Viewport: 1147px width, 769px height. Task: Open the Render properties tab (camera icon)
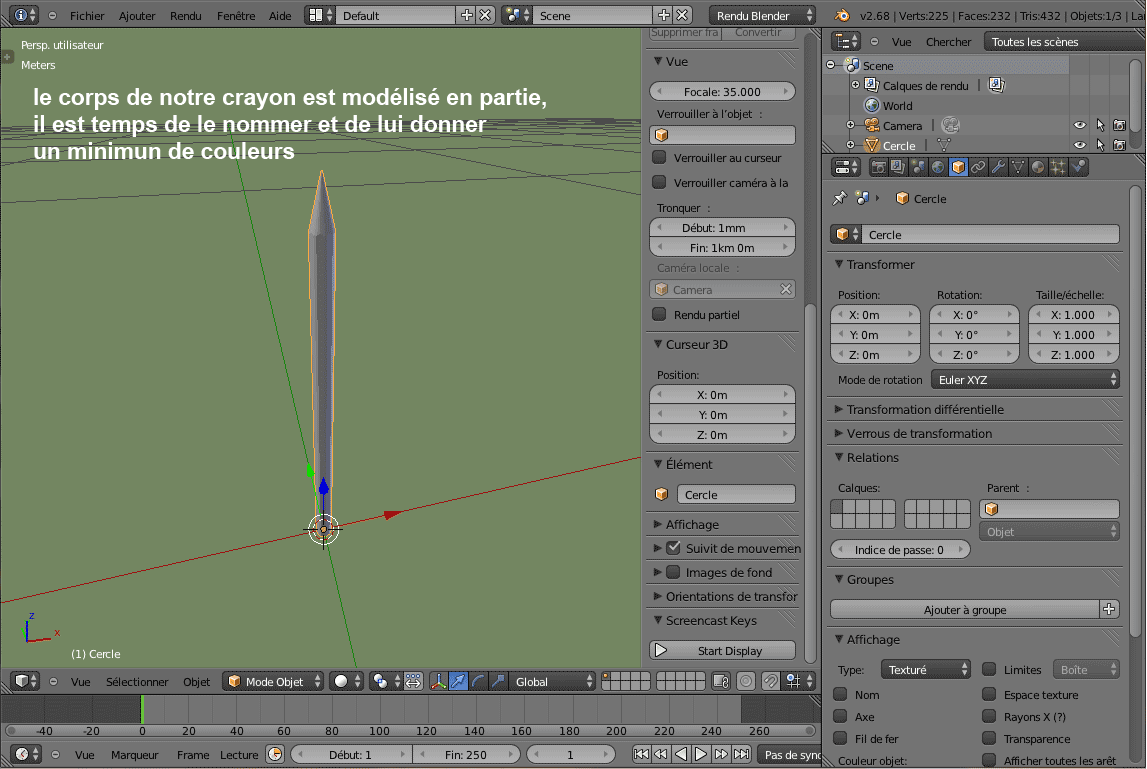coord(879,168)
